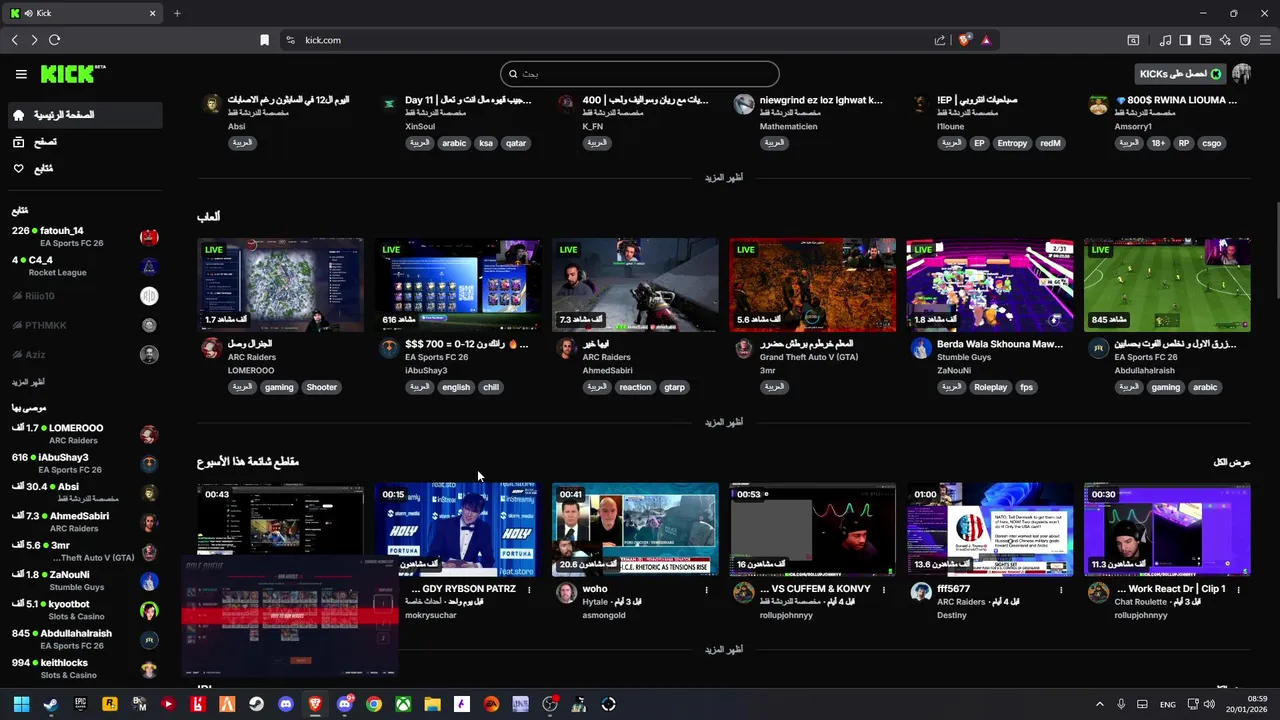
Task: Reload the page
Action: coord(54,40)
